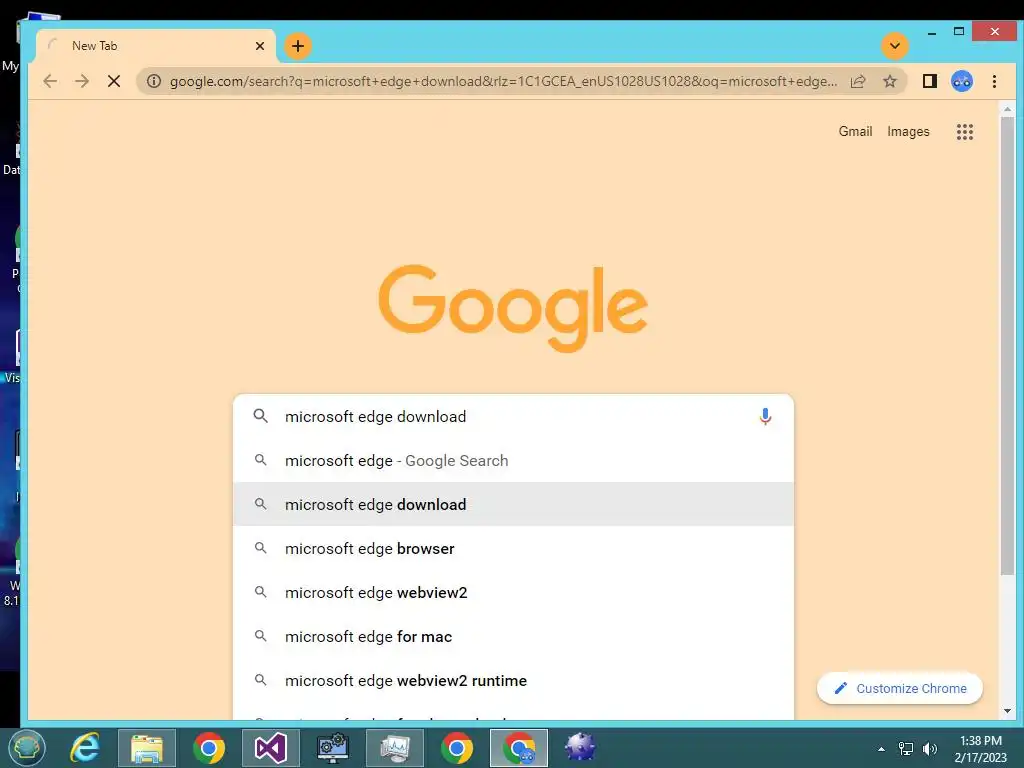Open Chrome's three-dot menu
The image size is (1024, 768).
coord(994,82)
